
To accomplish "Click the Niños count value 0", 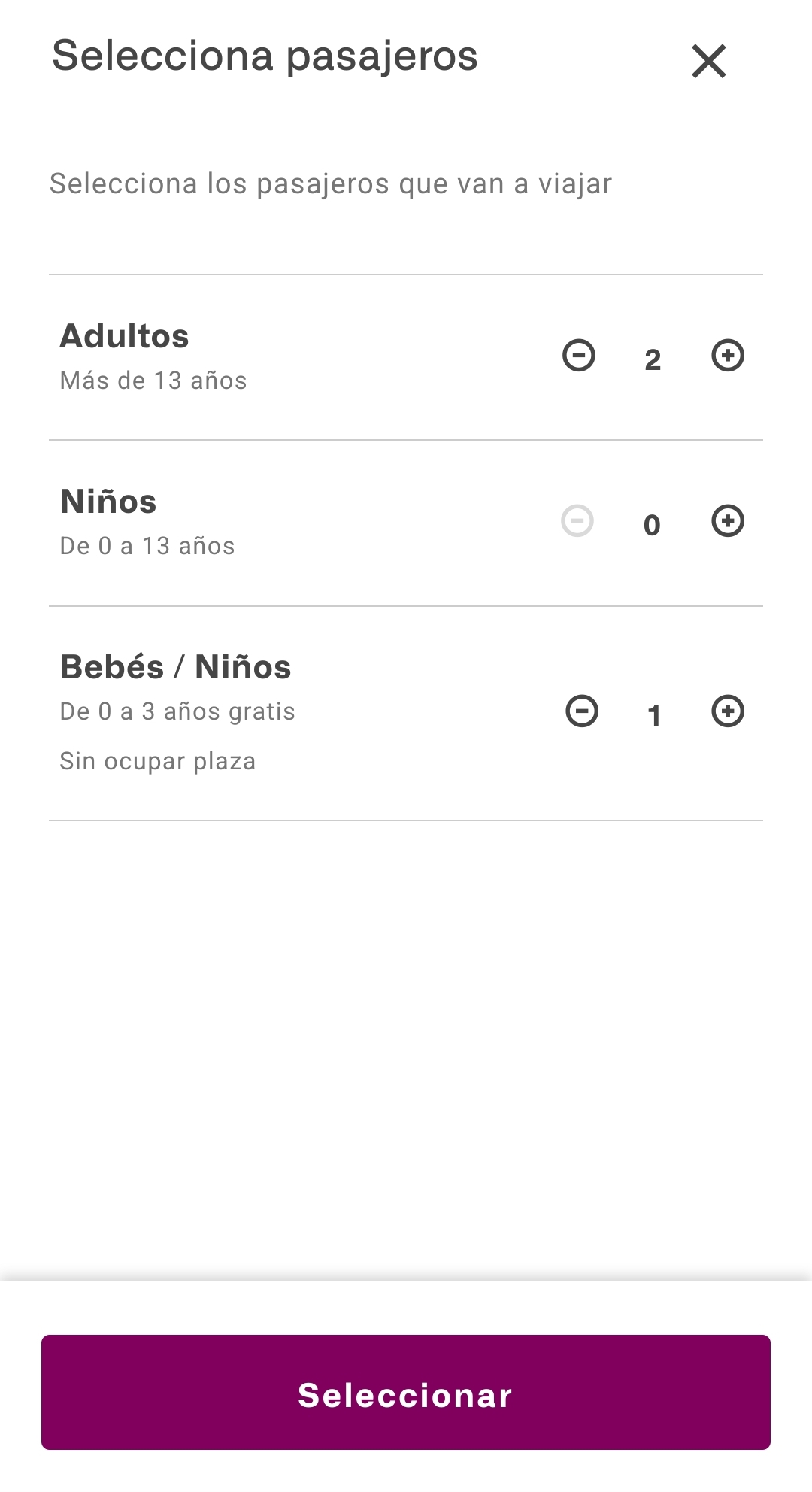I will point(652,525).
